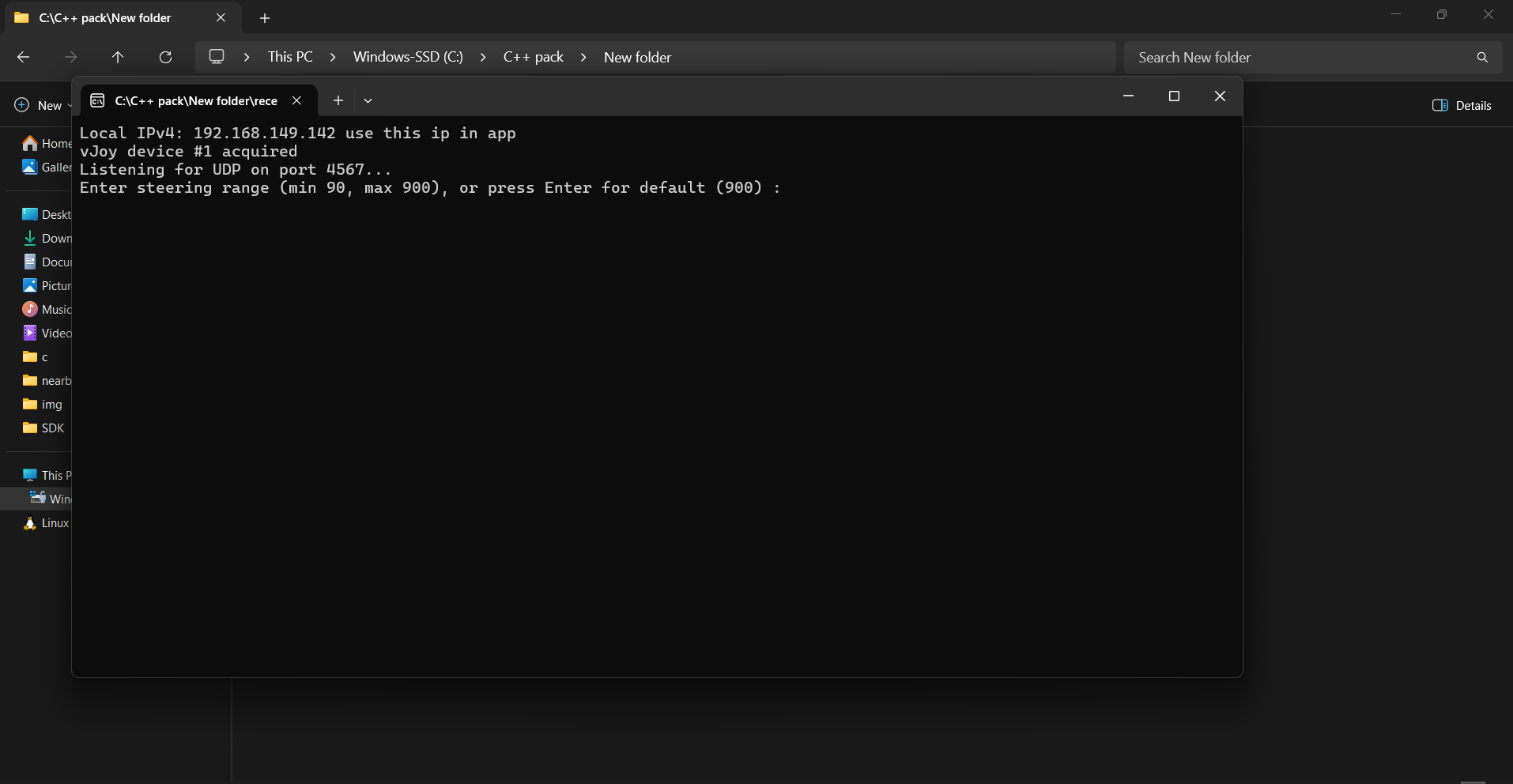
Task: Open a new File Explorer tab with plus icon
Action: click(x=265, y=17)
